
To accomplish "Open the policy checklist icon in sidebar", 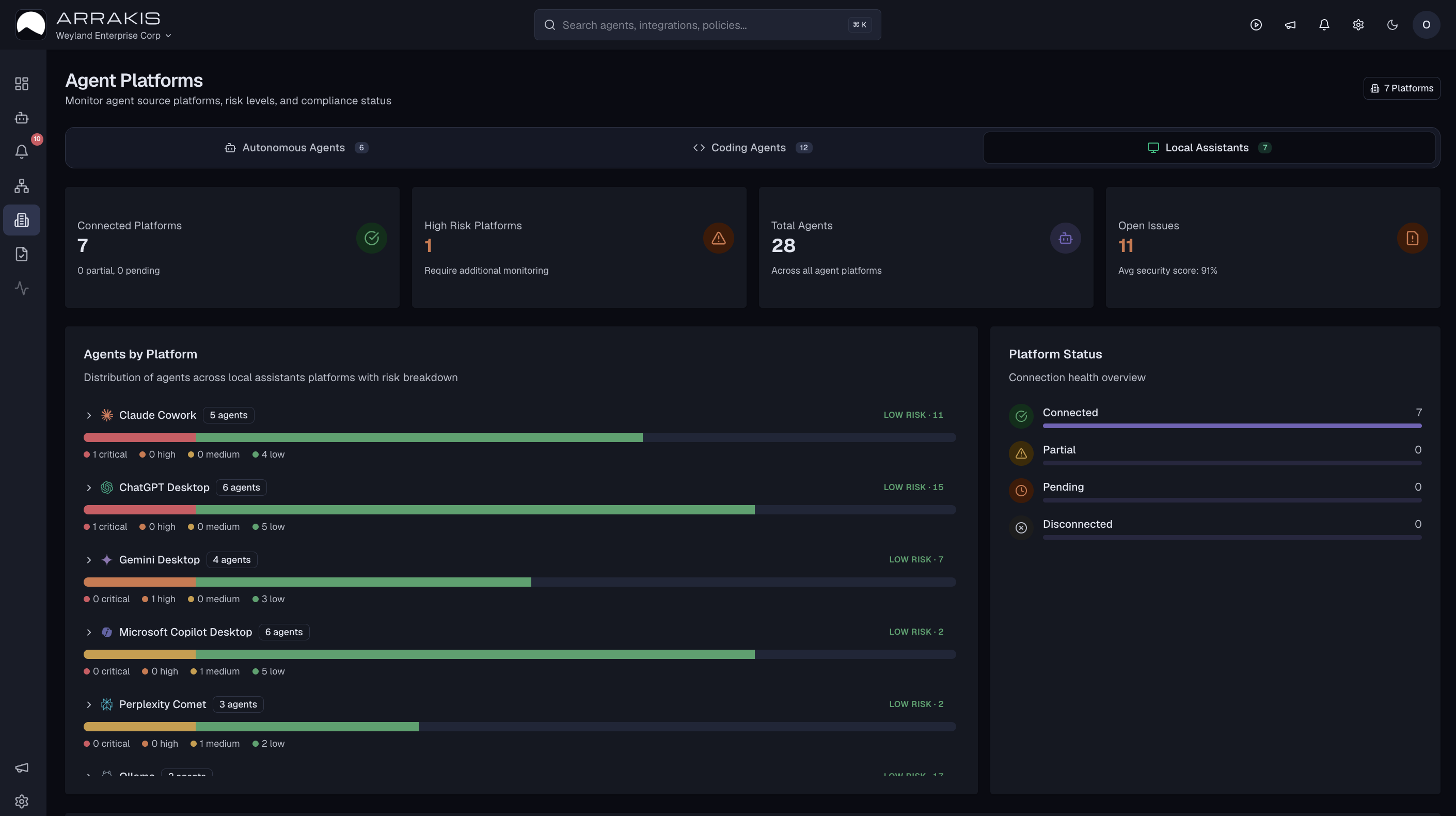I will coord(22,254).
